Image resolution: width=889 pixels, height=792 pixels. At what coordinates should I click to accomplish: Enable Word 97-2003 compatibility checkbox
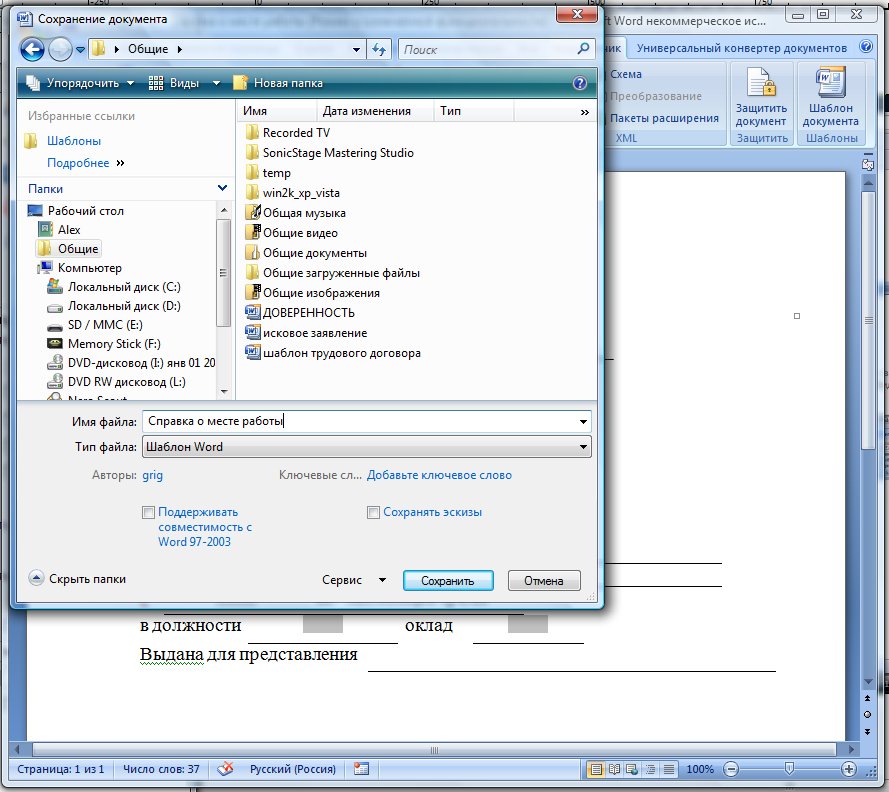[x=148, y=513]
